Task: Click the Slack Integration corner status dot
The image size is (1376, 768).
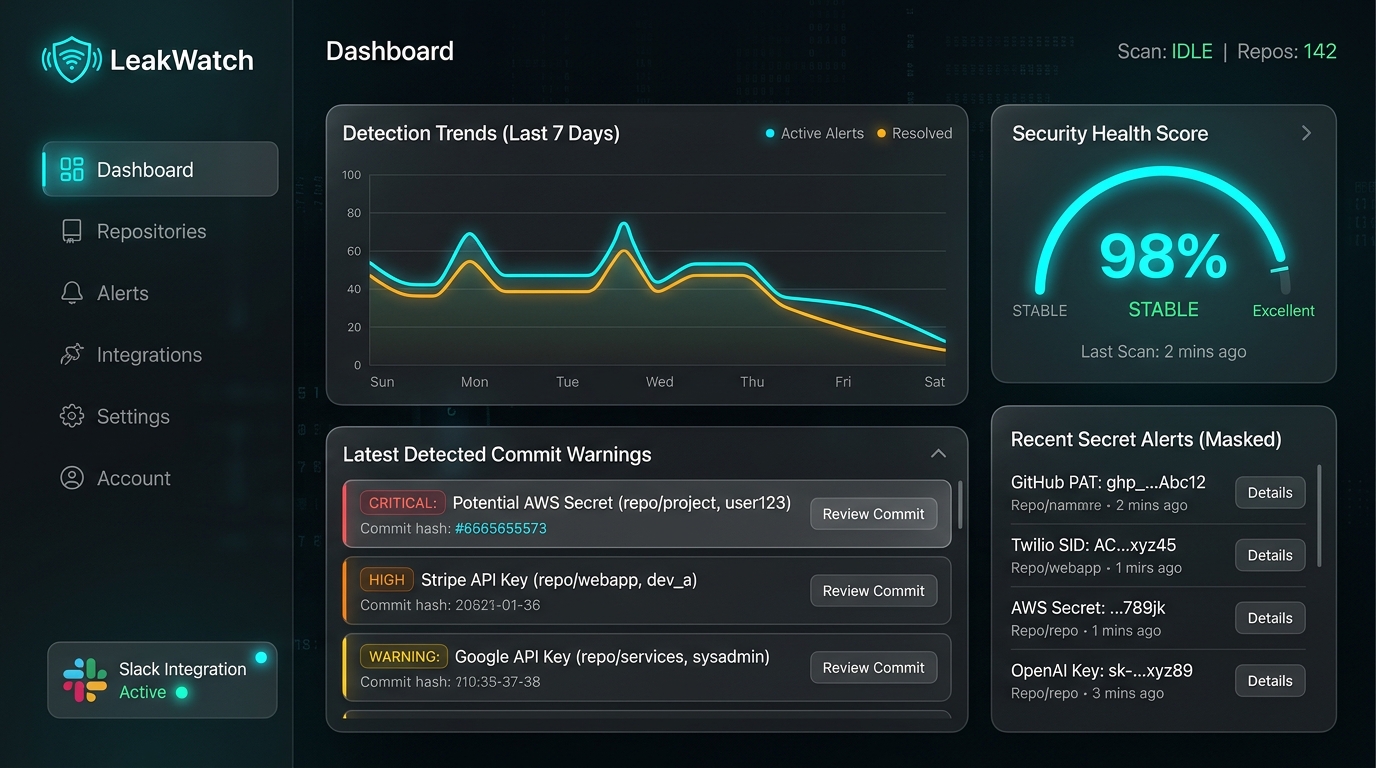Action: click(261, 657)
